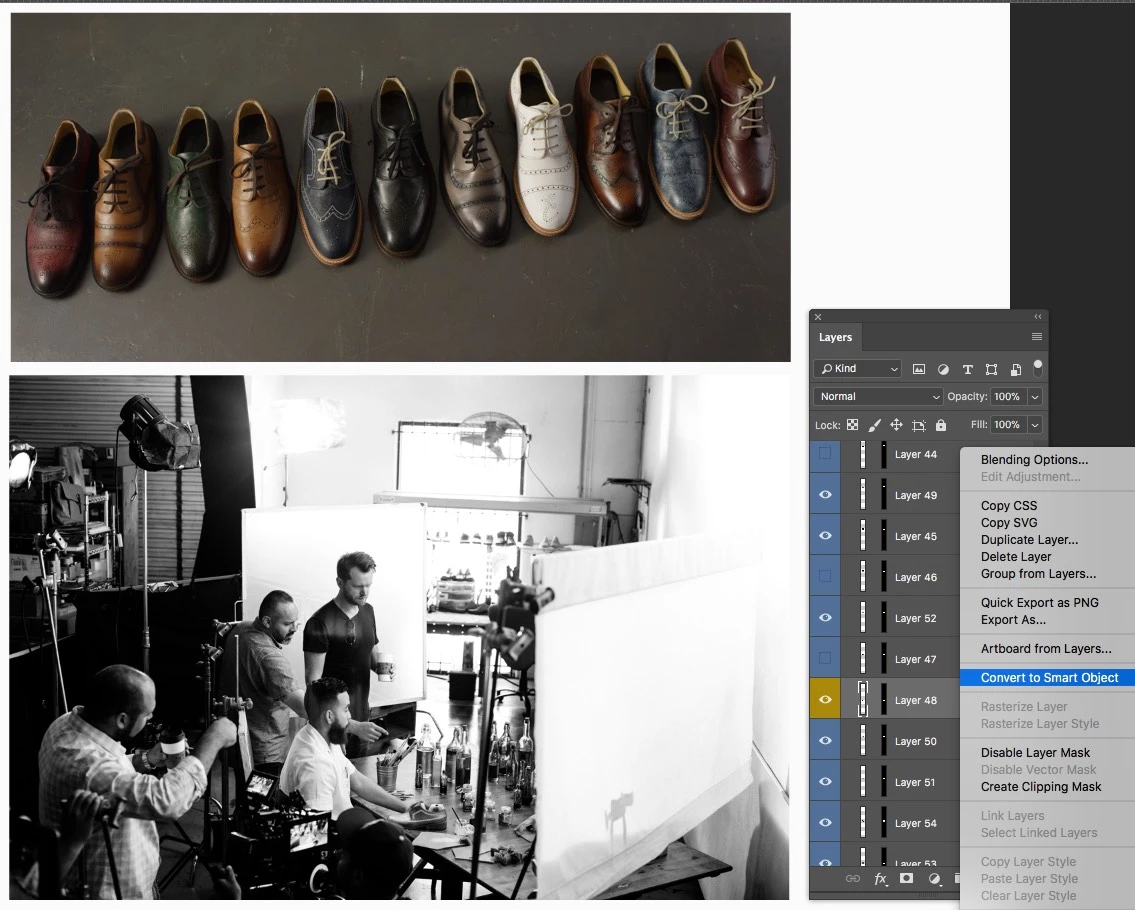Image resolution: width=1135 pixels, height=910 pixels.
Task: Hide Layer 51 with eye icon
Action: click(x=824, y=782)
